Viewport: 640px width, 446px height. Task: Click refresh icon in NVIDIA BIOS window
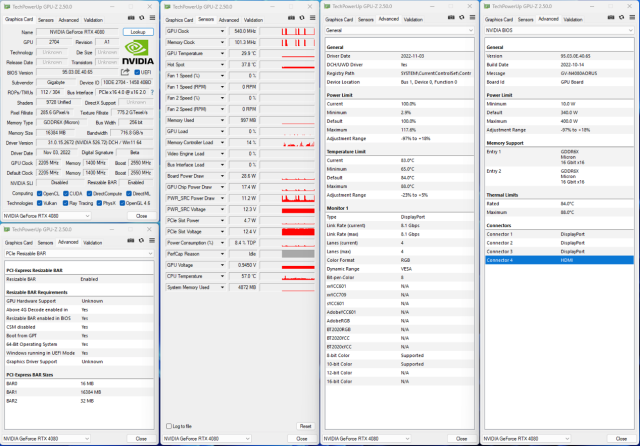(622, 18)
